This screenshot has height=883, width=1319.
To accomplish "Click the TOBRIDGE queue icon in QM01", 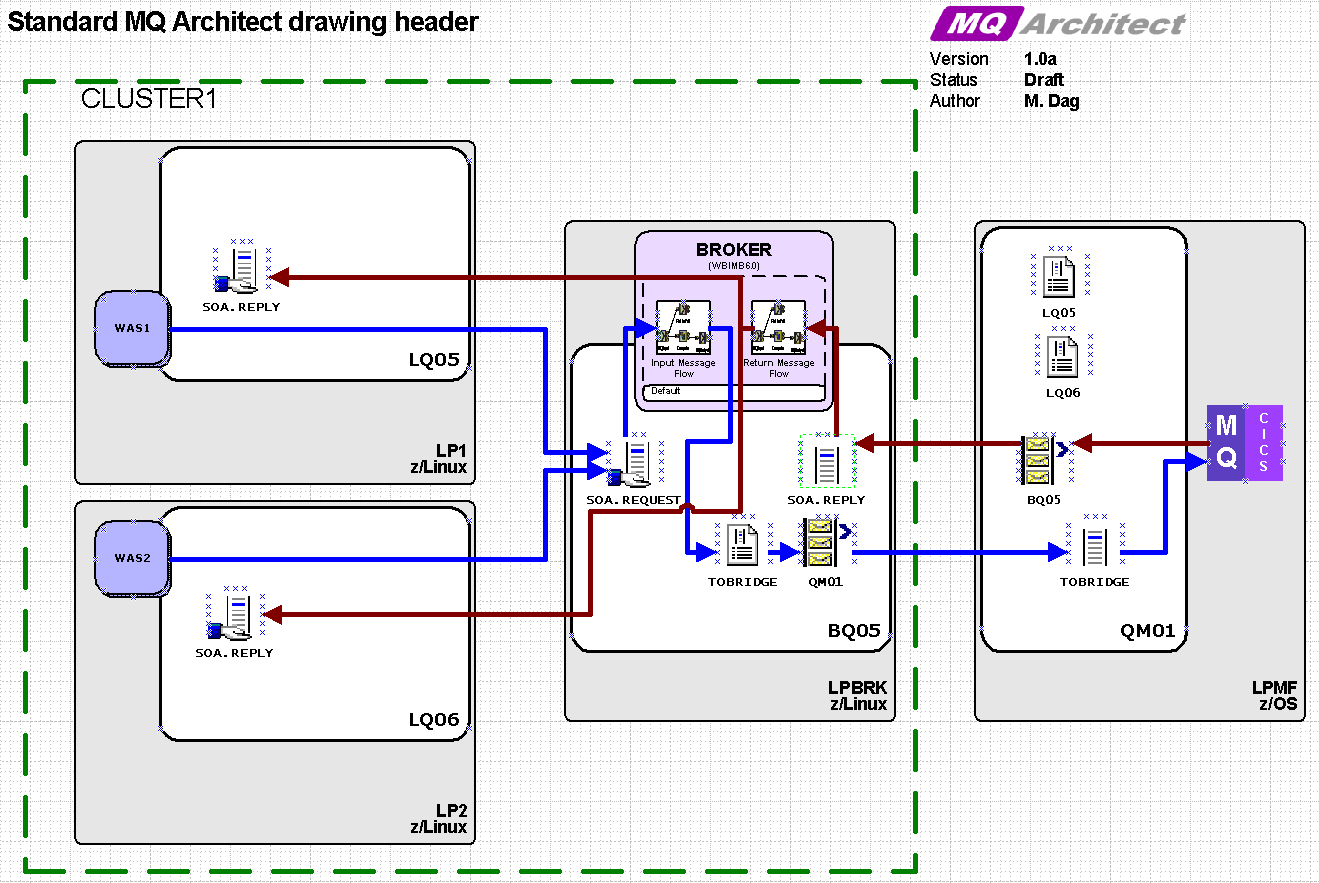I will [x=1094, y=547].
